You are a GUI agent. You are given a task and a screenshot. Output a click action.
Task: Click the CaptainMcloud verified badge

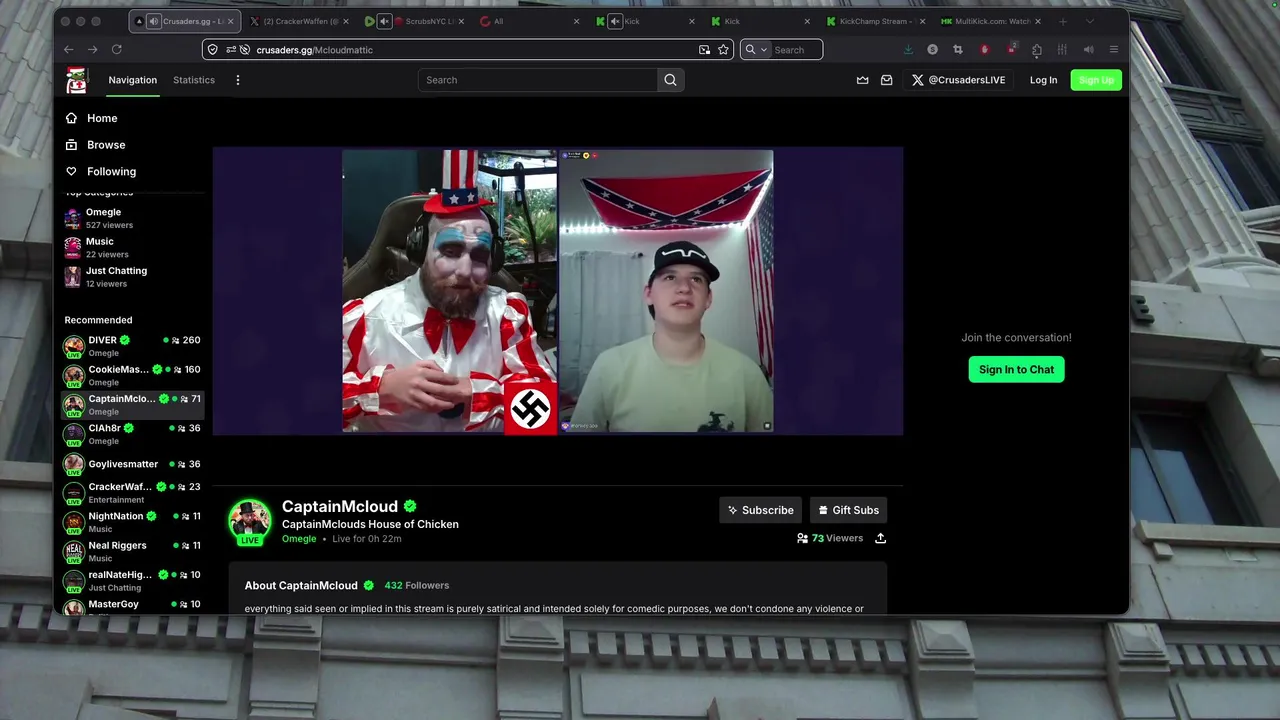coord(410,507)
